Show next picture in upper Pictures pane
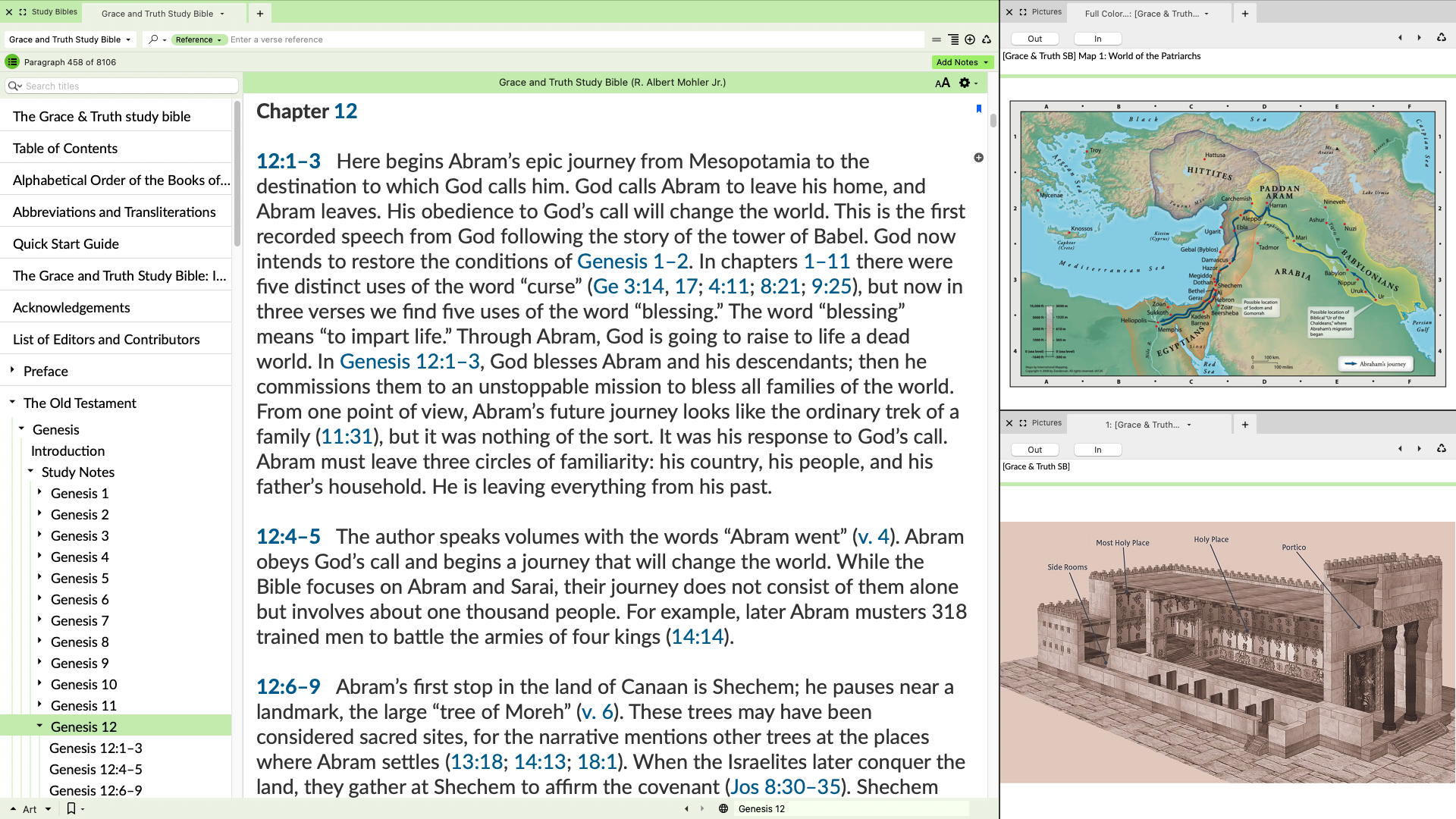This screenshot has height=819, width=1456. (1420, 38)
